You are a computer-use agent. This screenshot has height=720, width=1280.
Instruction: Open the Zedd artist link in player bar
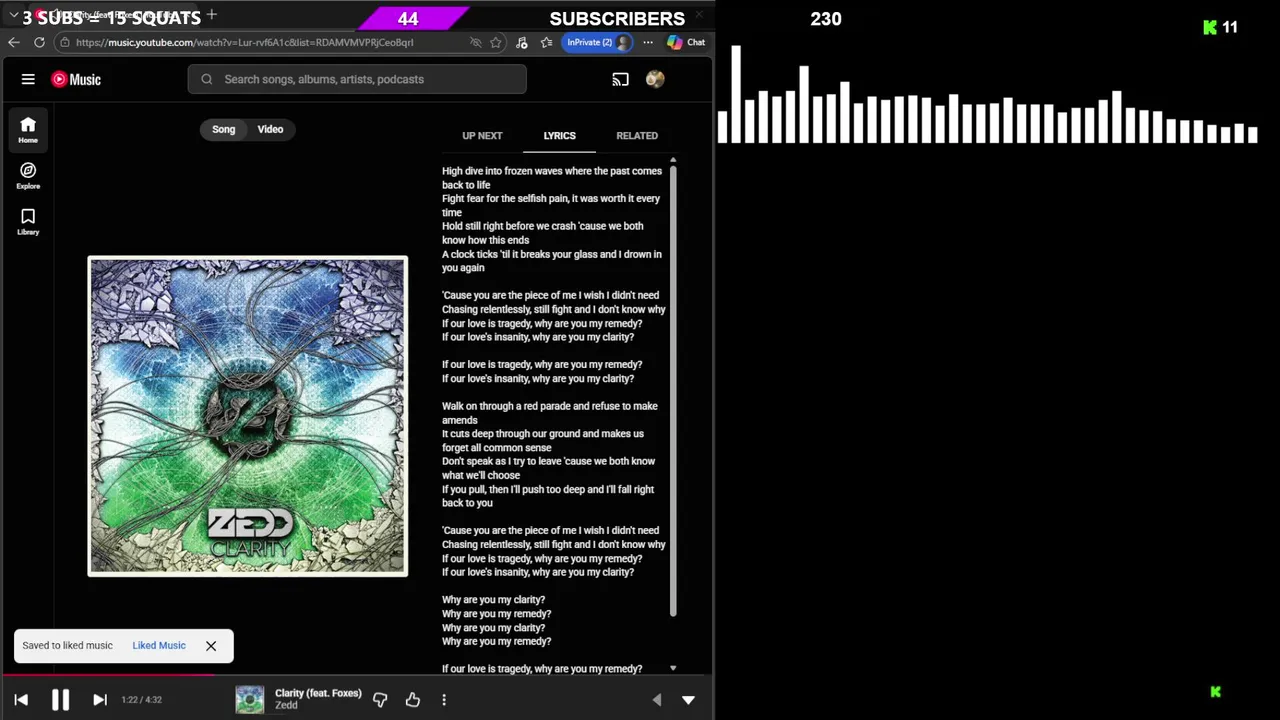coord(286,706)
